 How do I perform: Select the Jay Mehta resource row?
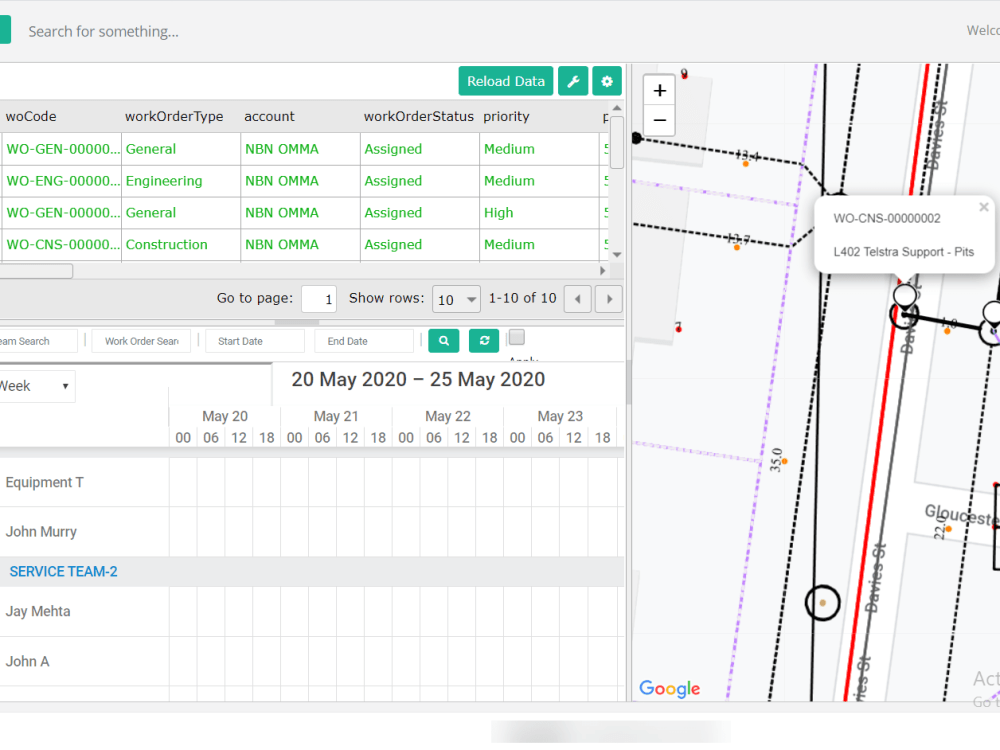[x=311, y=611]
